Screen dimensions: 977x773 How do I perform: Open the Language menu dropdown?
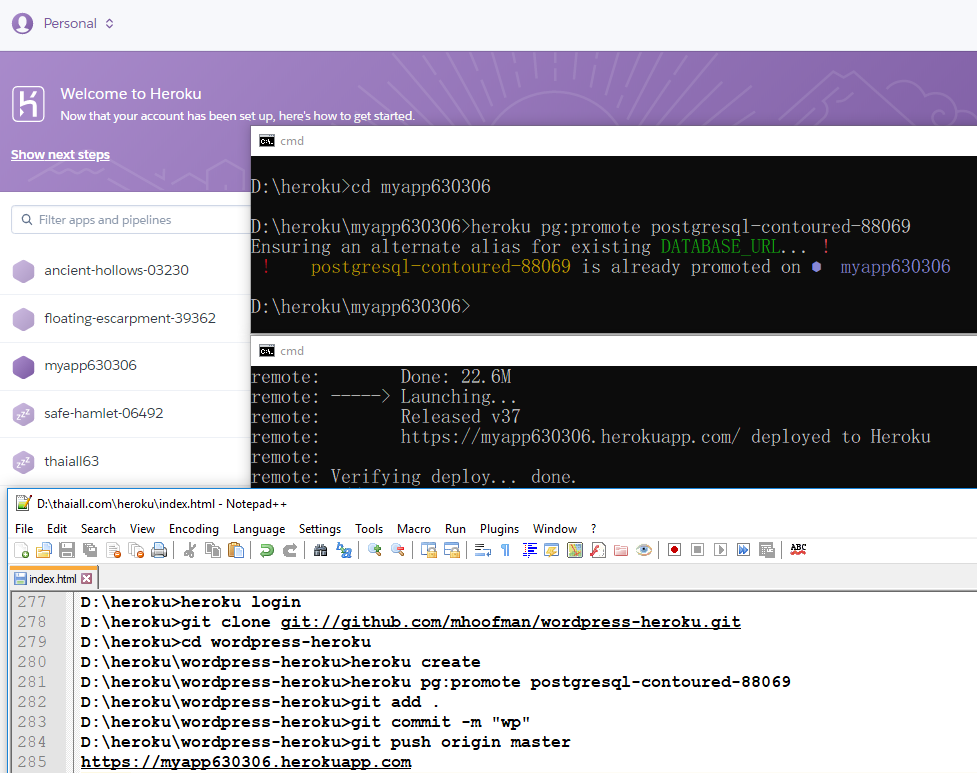pyautogui.click(x=259, y=528)
